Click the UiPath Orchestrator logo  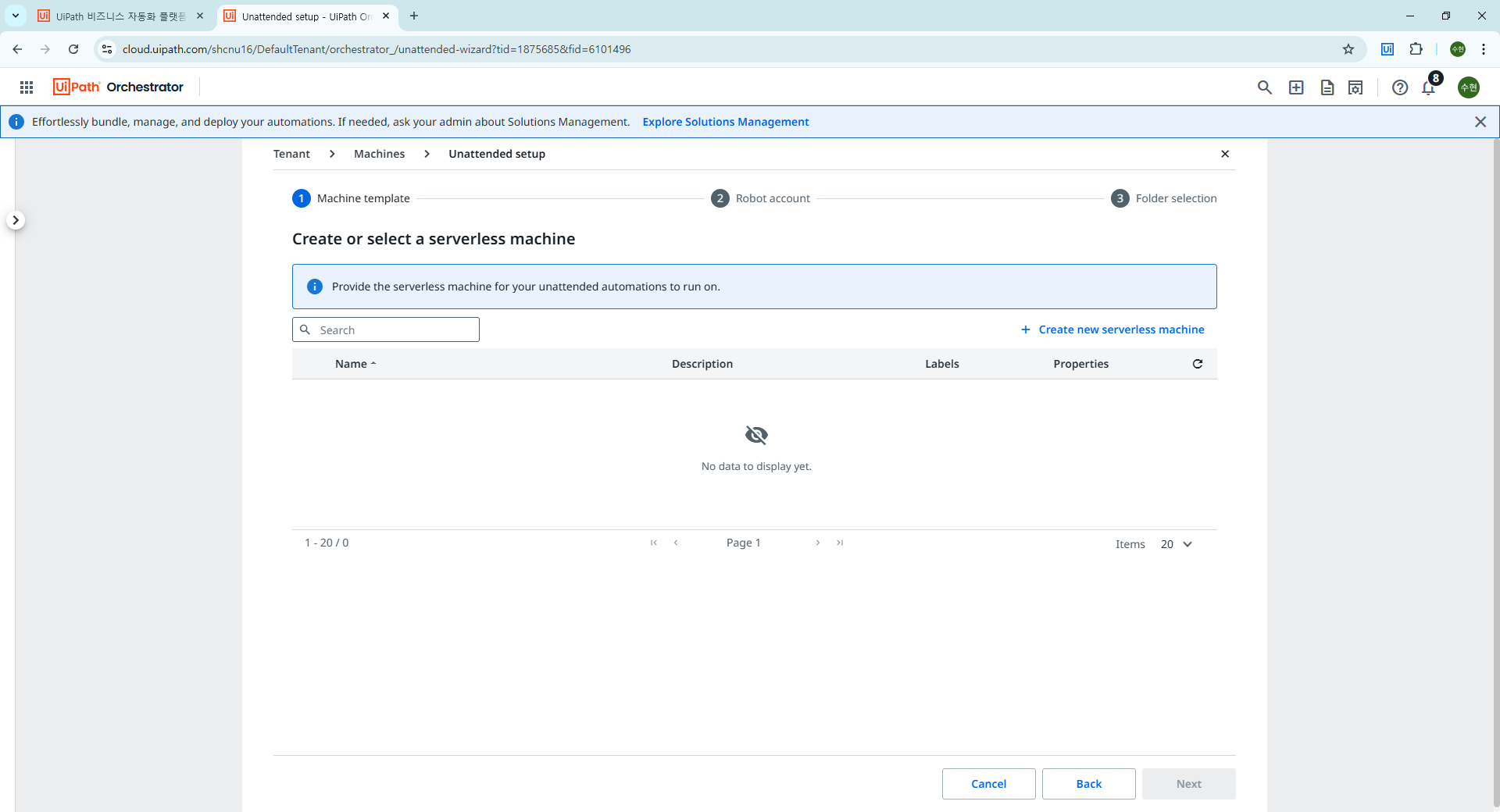pyautogui.click(x=118, y=87)
